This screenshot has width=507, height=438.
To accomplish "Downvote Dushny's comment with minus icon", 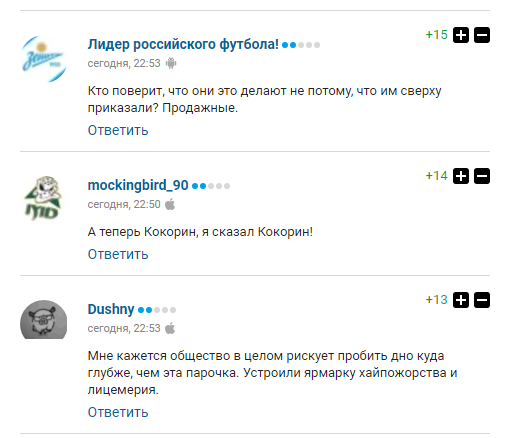I will [482, 300].
